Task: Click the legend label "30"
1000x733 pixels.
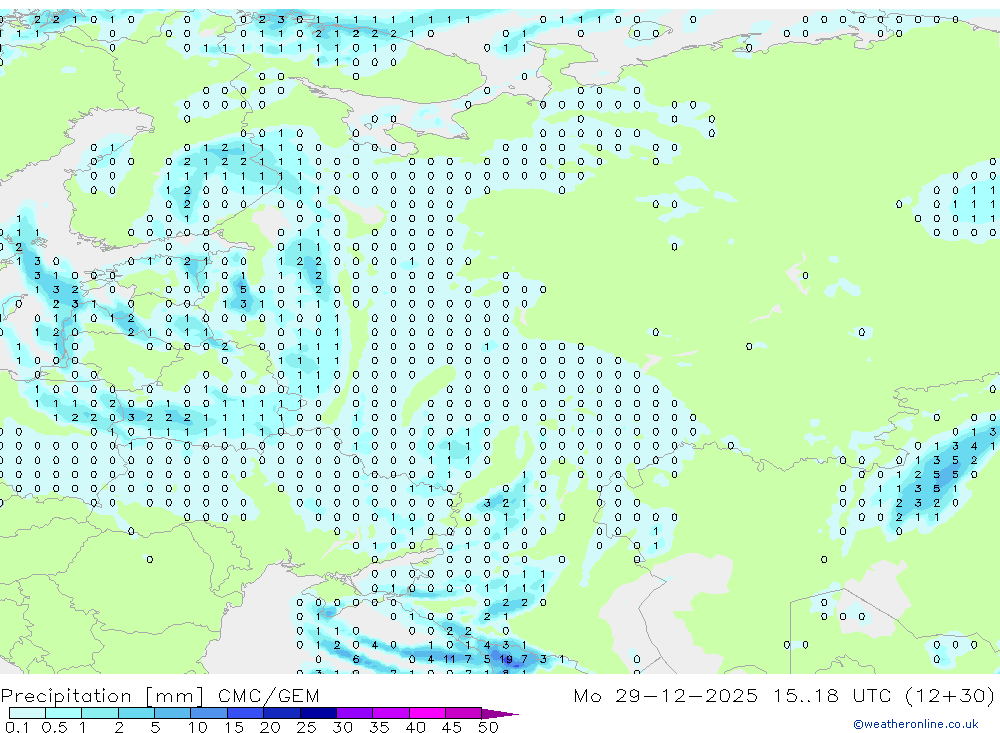Action: pos(342,727)
